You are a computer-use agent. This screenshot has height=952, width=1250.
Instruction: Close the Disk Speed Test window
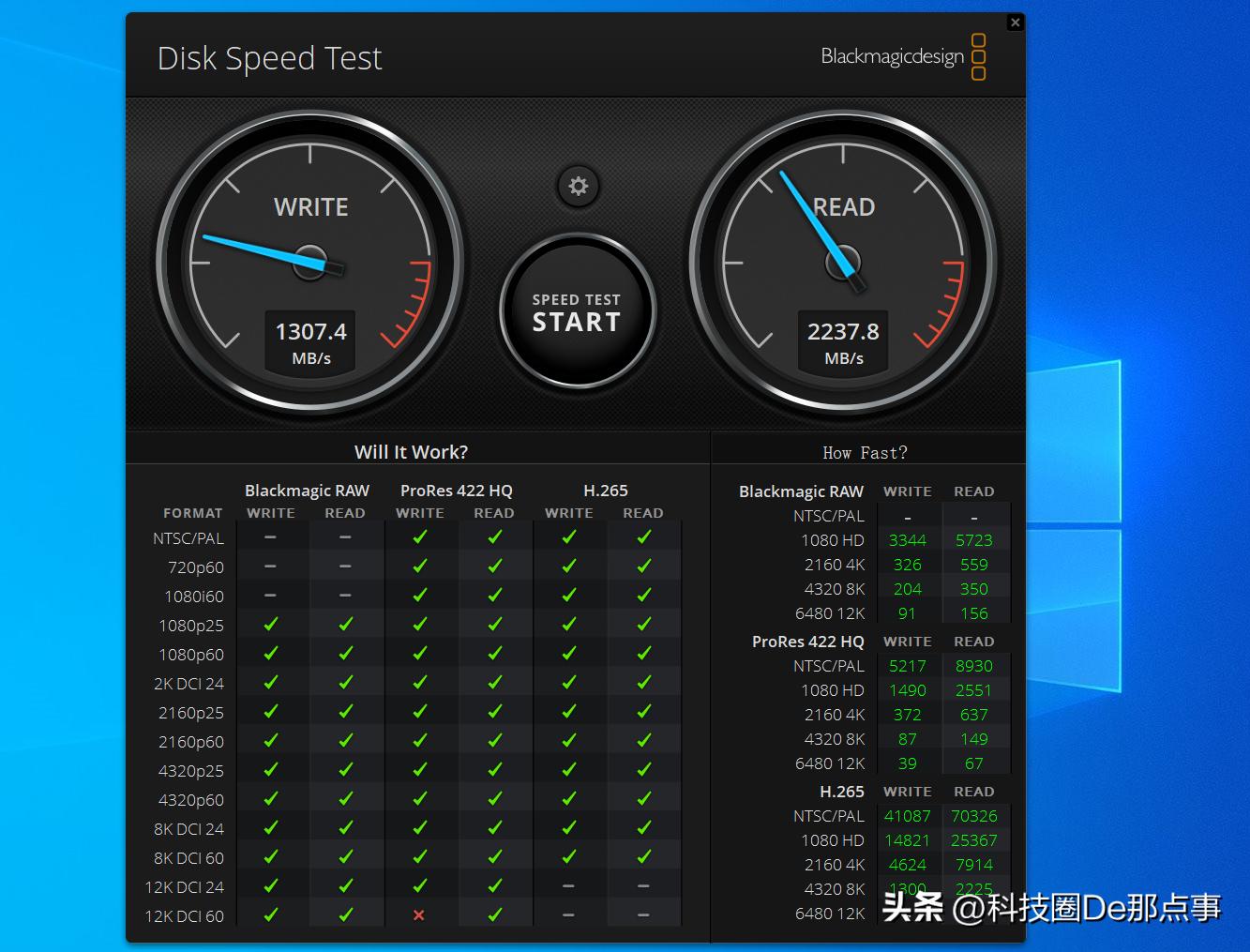pyautogui.click(x=1015, y=23)
